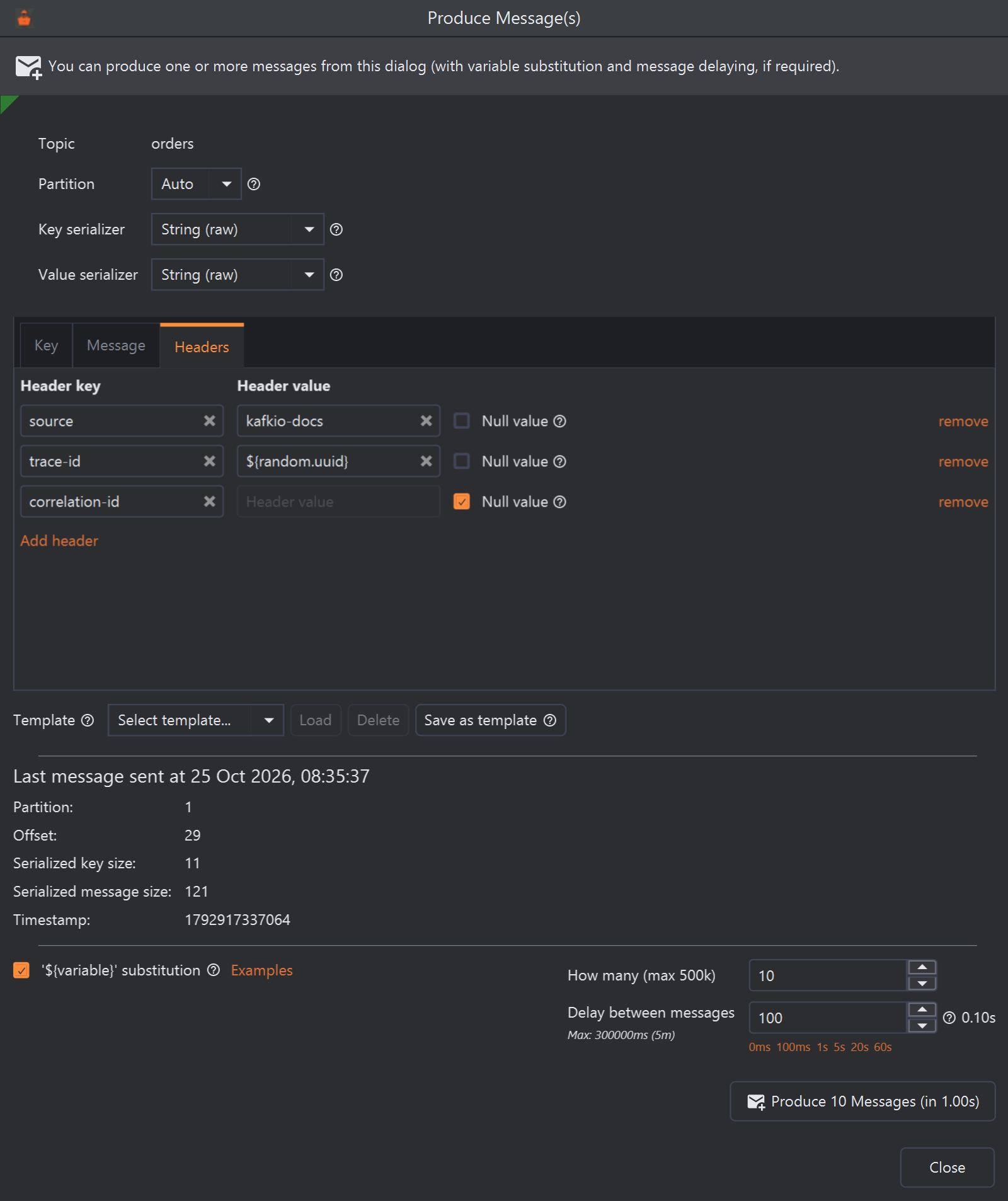Remove the correlation-id header row

click(x=963, y=502)
